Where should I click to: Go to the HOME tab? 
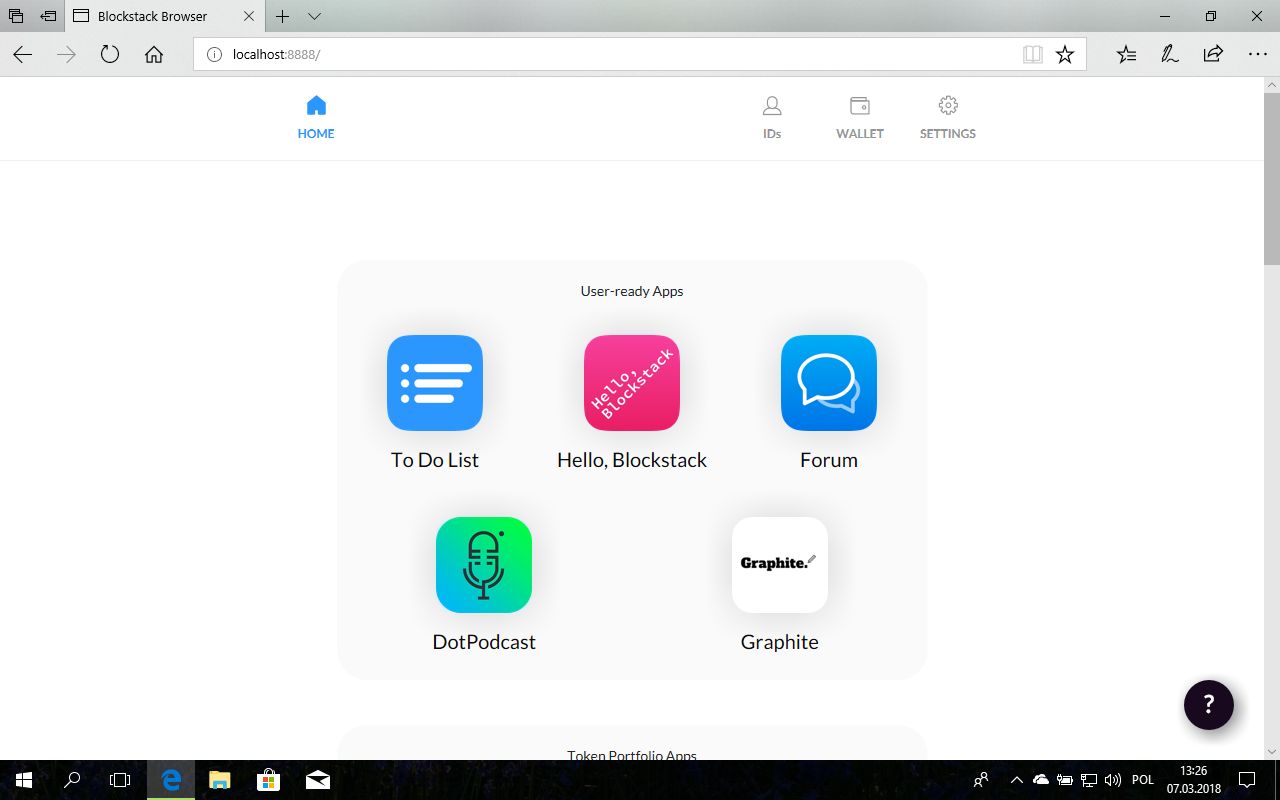tap(316, 118)
